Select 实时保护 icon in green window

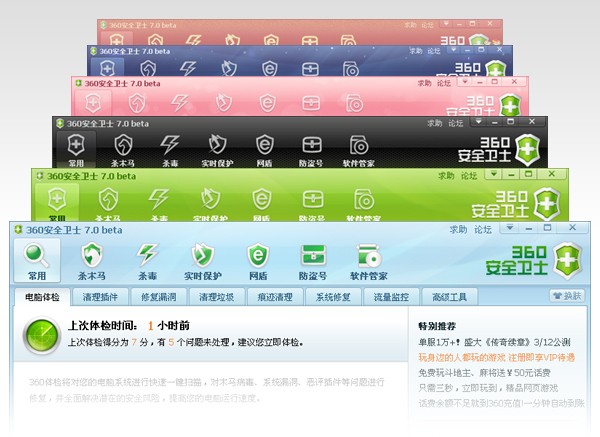[x=210, y=199]
